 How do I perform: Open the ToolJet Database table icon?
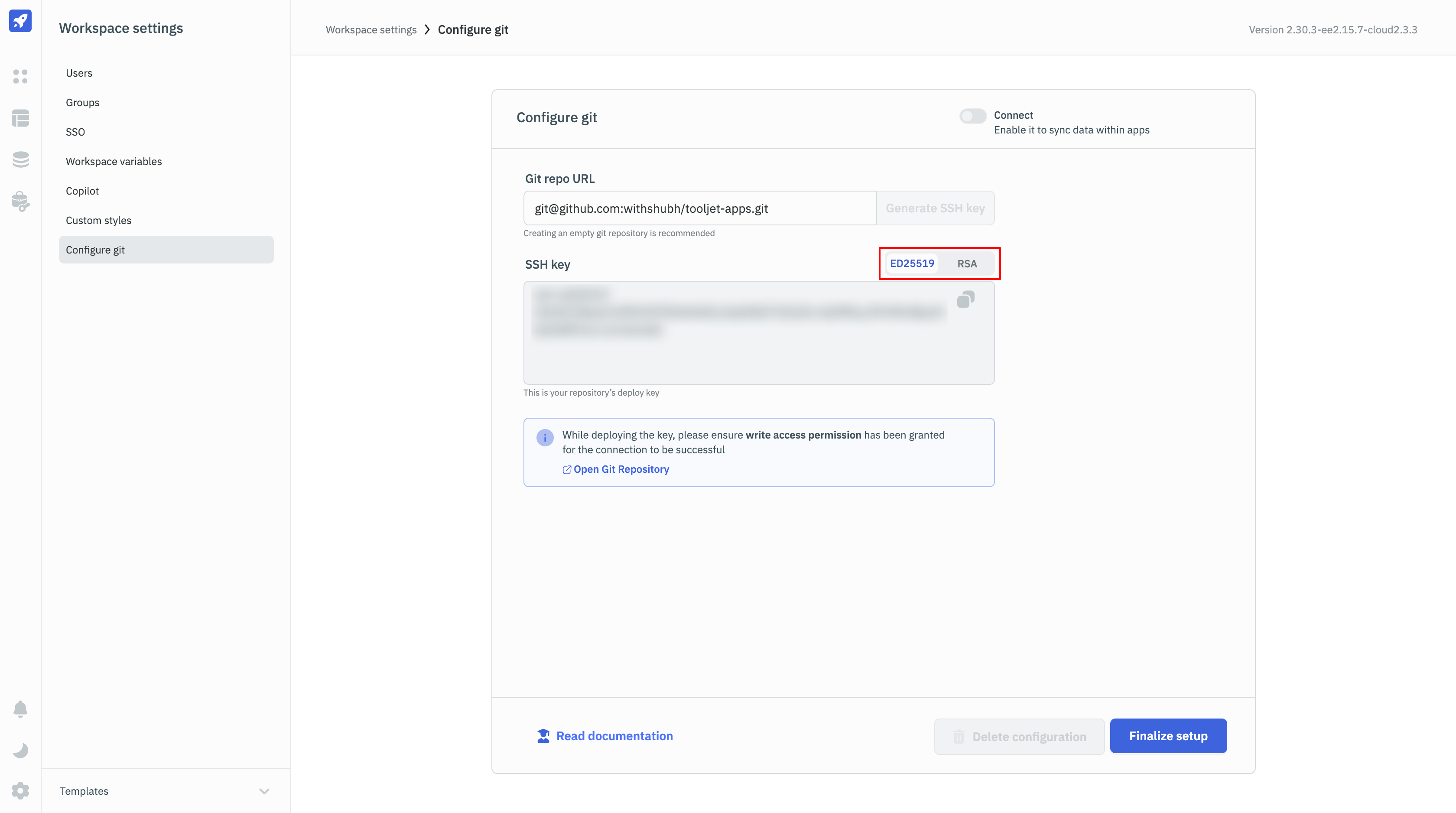(20, 118)
